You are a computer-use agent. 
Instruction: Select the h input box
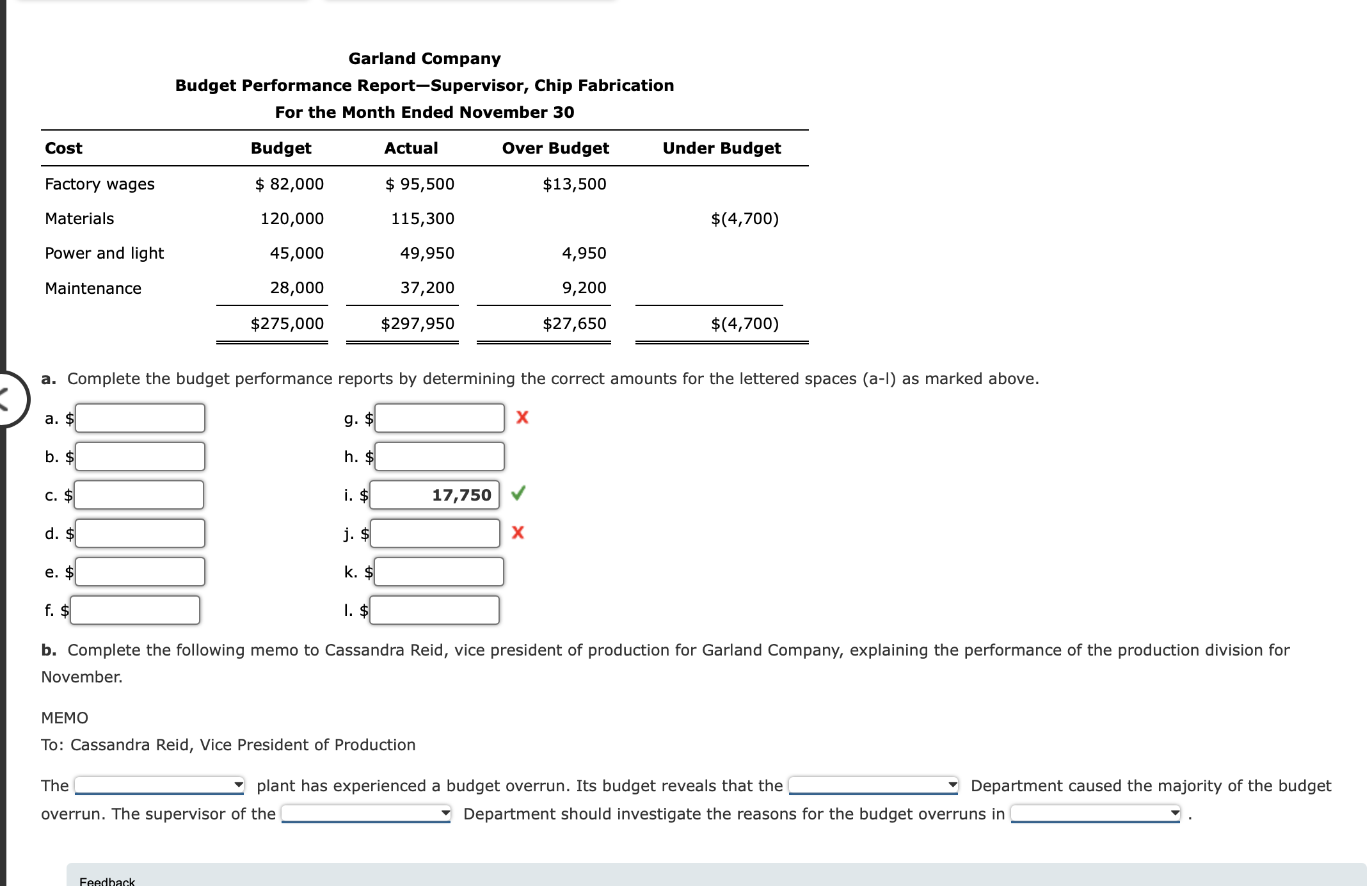pos(440,456)
